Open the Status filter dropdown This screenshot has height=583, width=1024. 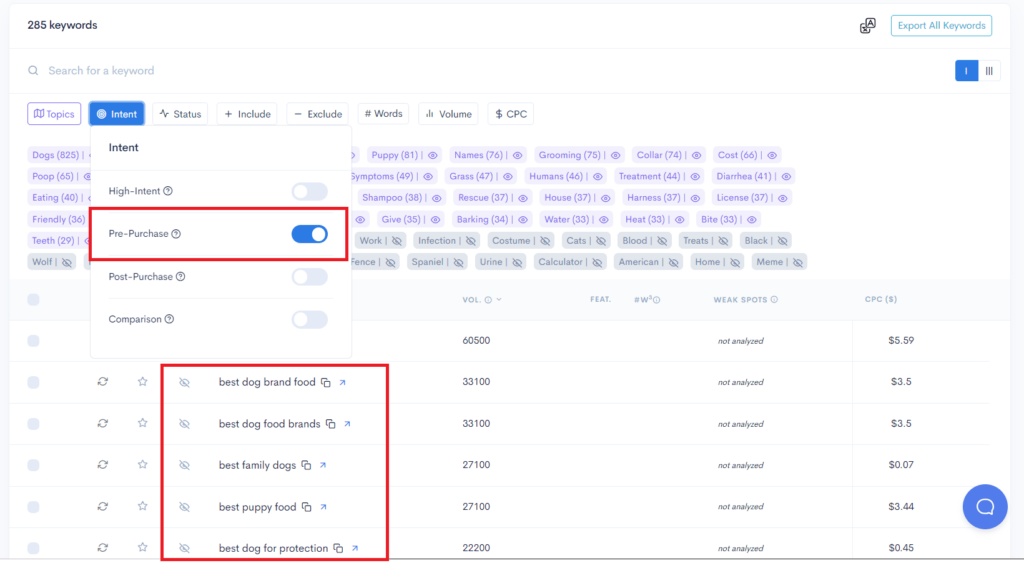click(x=180, y=113)
